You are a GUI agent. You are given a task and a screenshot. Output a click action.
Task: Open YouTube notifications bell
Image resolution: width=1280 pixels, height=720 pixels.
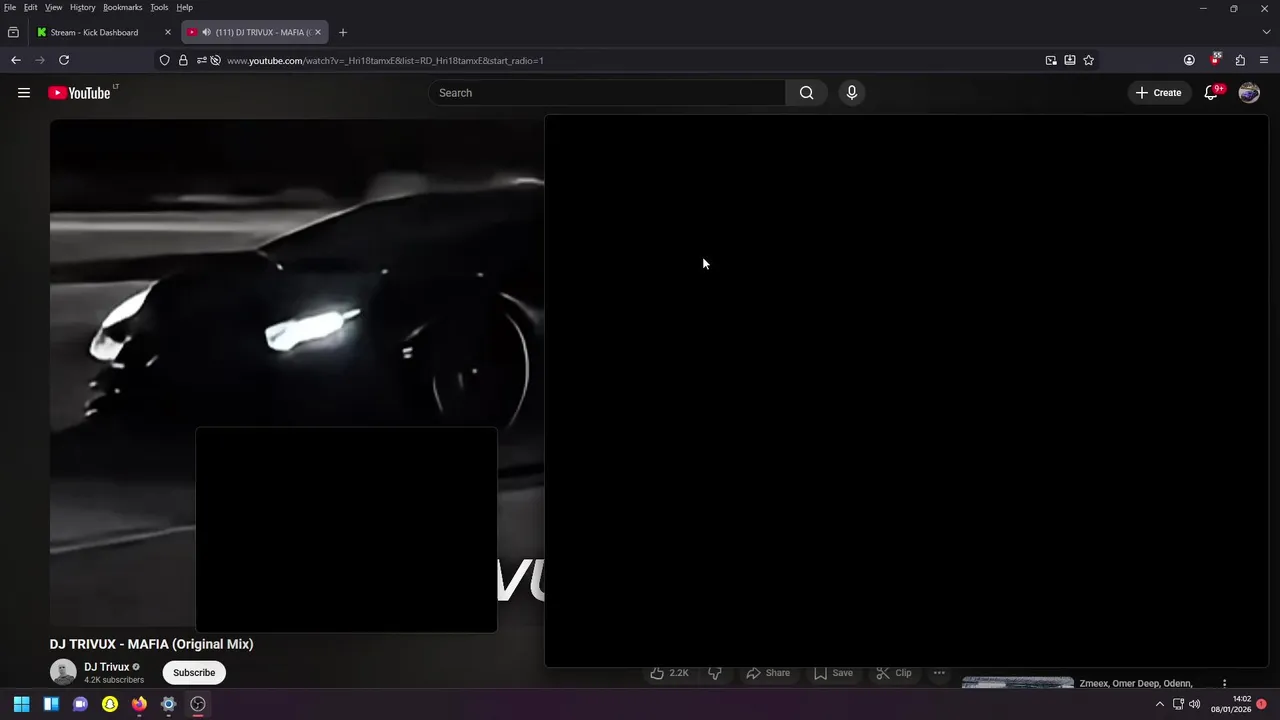pyautogui.click(x=1211, y=93)
